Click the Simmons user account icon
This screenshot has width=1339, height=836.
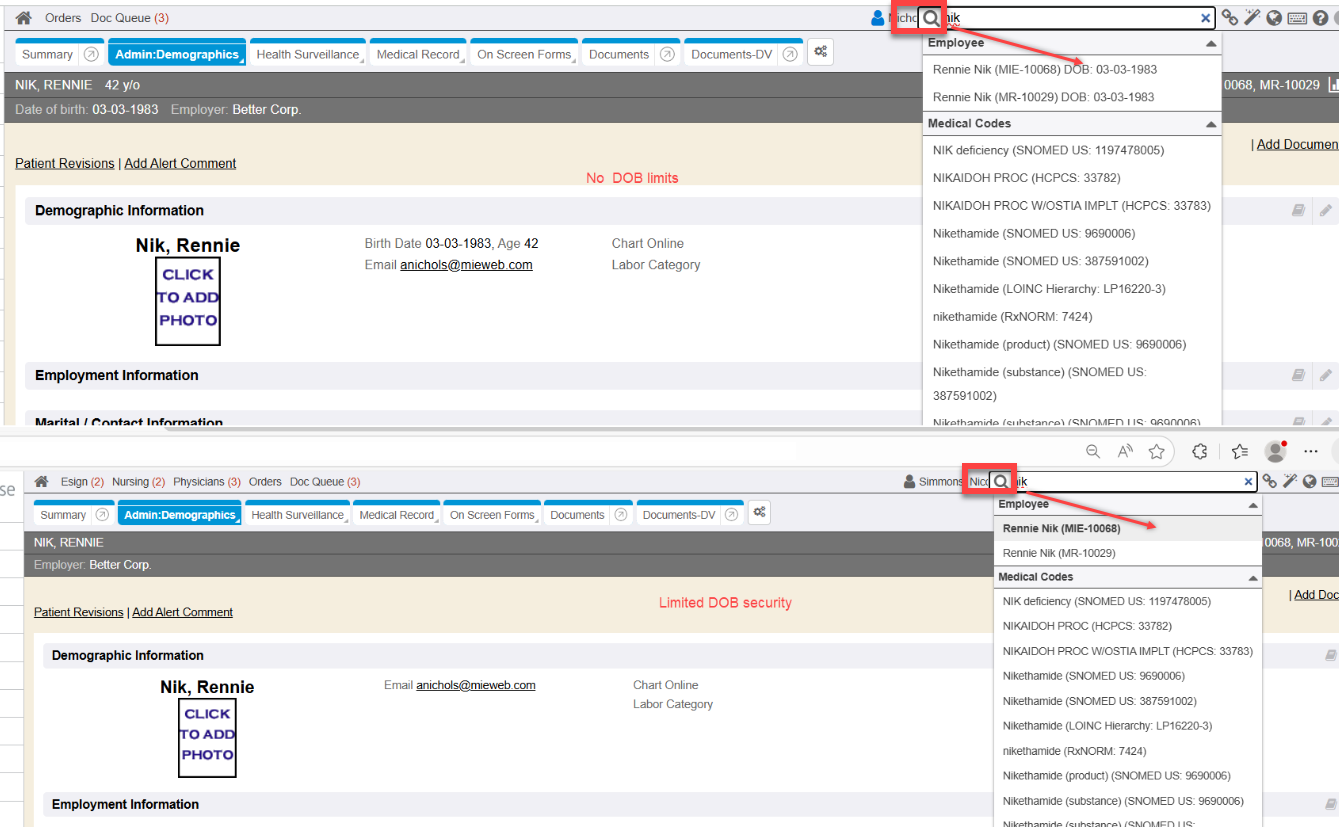coord(910,482)
